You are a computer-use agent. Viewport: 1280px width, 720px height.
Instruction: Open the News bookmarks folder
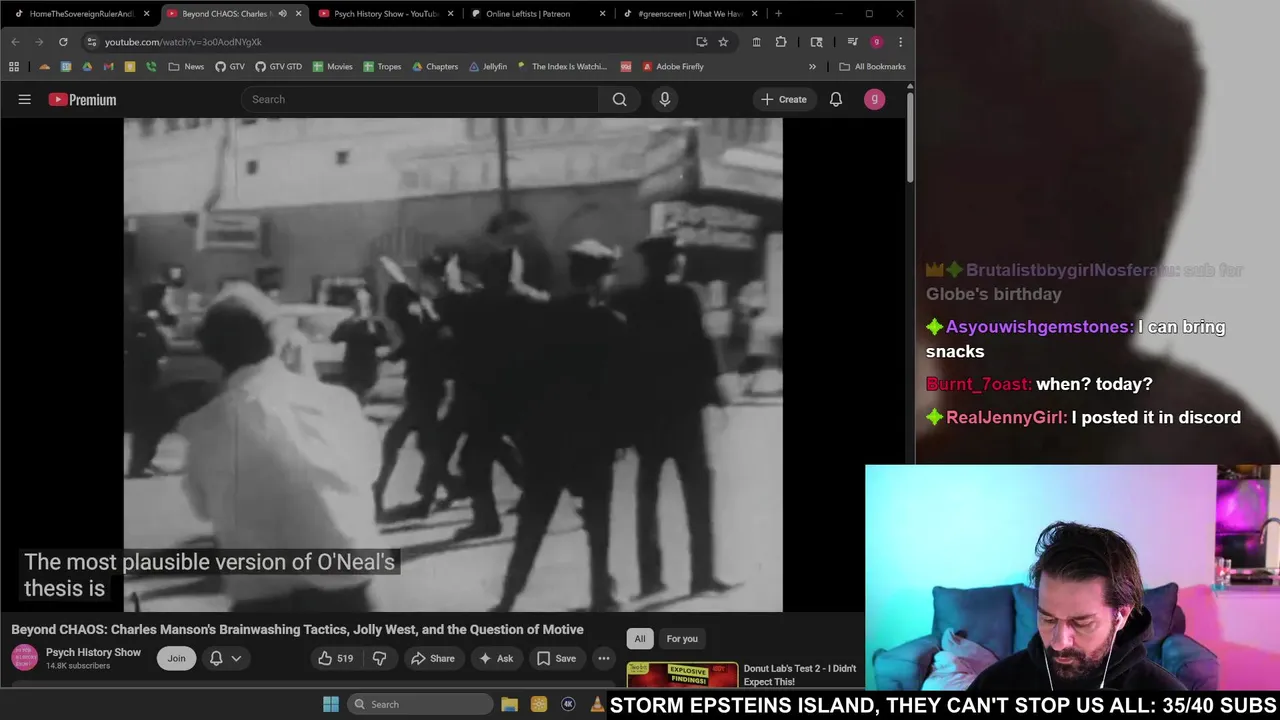[x=186, y=67]
